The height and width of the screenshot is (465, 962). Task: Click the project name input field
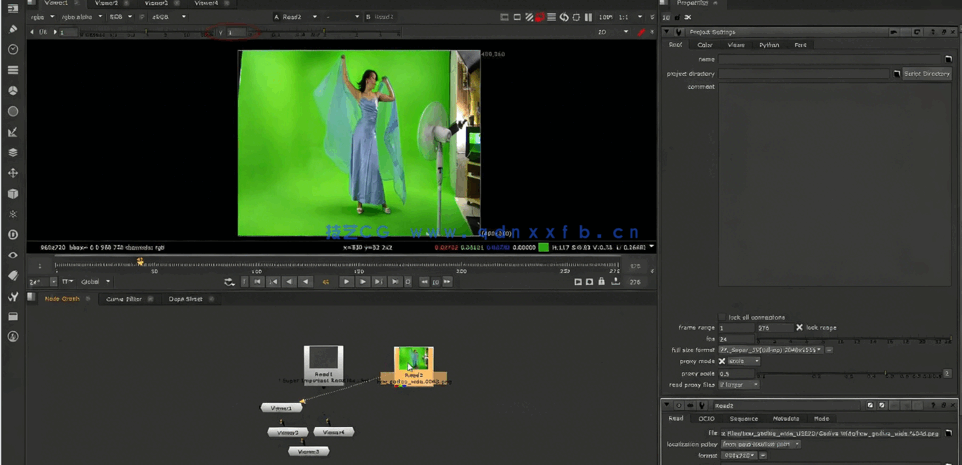[x=830, y=60]
